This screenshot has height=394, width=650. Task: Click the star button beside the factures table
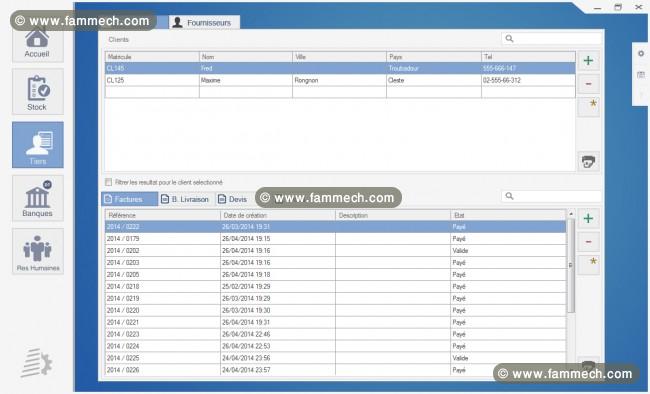pyautogui.click(x=589, y=265)
